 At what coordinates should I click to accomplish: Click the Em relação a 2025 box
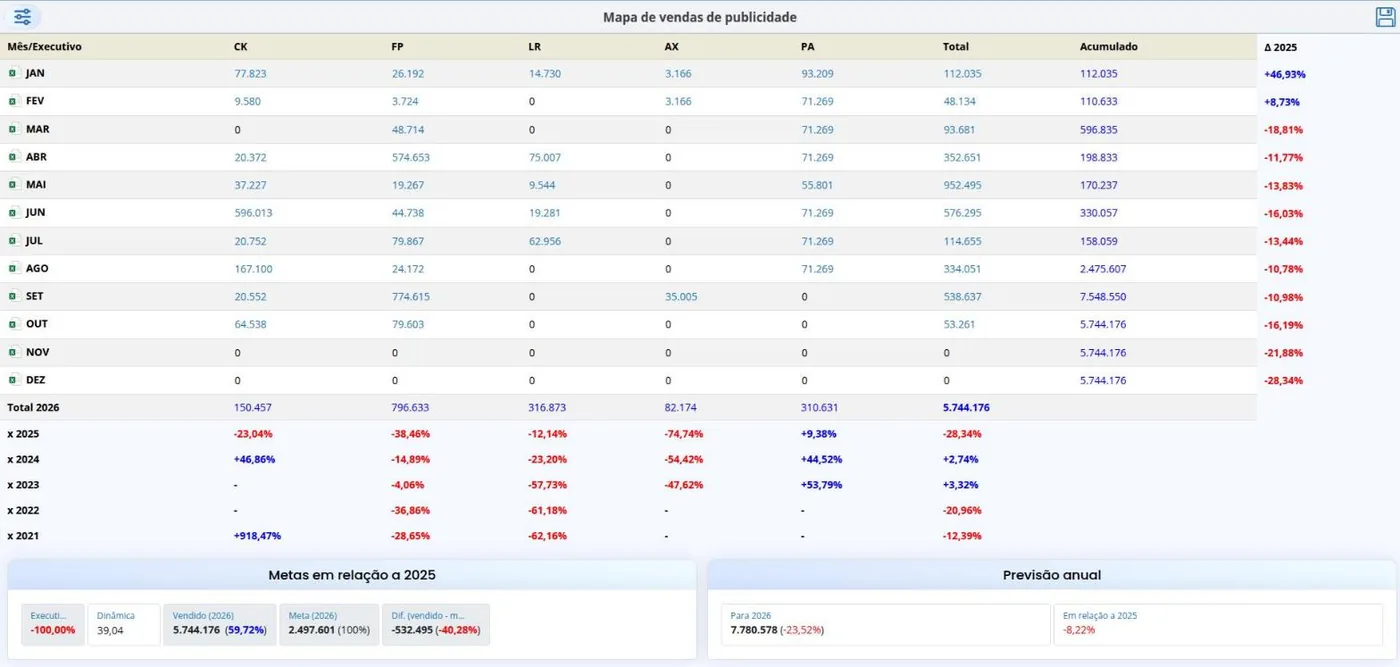coord(1218,624)
